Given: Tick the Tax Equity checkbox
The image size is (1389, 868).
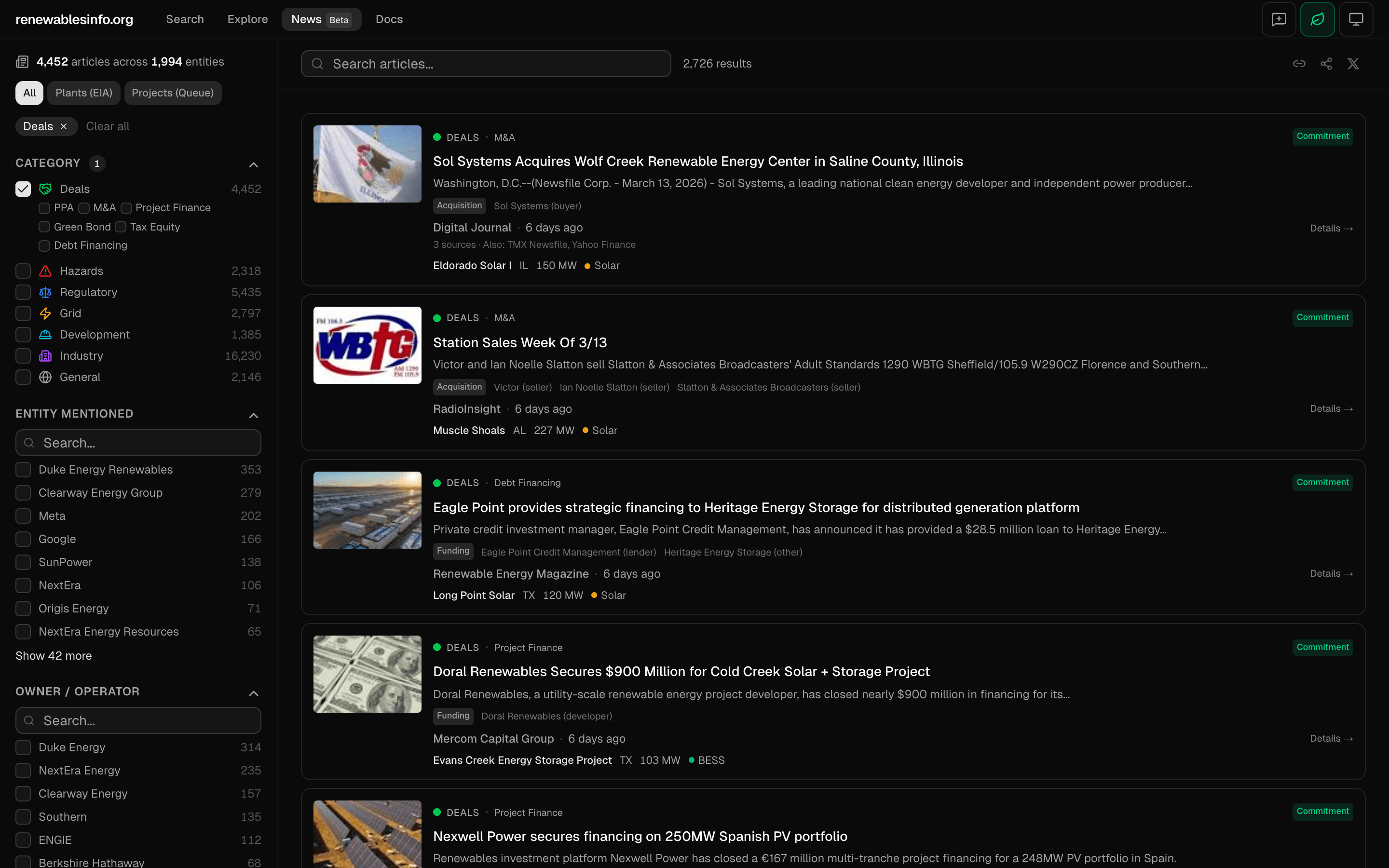Looking at the screenshot, I should [121, 227].
